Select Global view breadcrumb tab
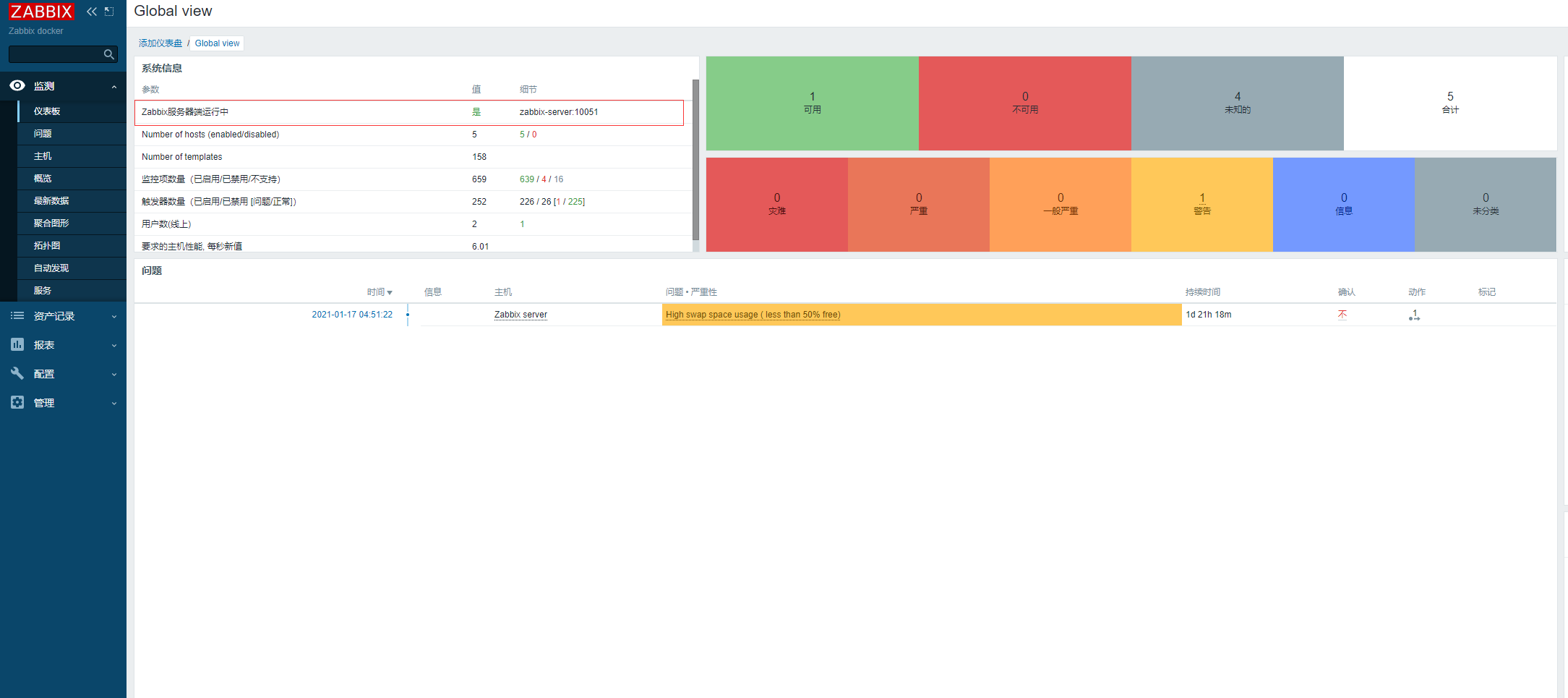The image size is (1568, 698). (x=217, y=43)
